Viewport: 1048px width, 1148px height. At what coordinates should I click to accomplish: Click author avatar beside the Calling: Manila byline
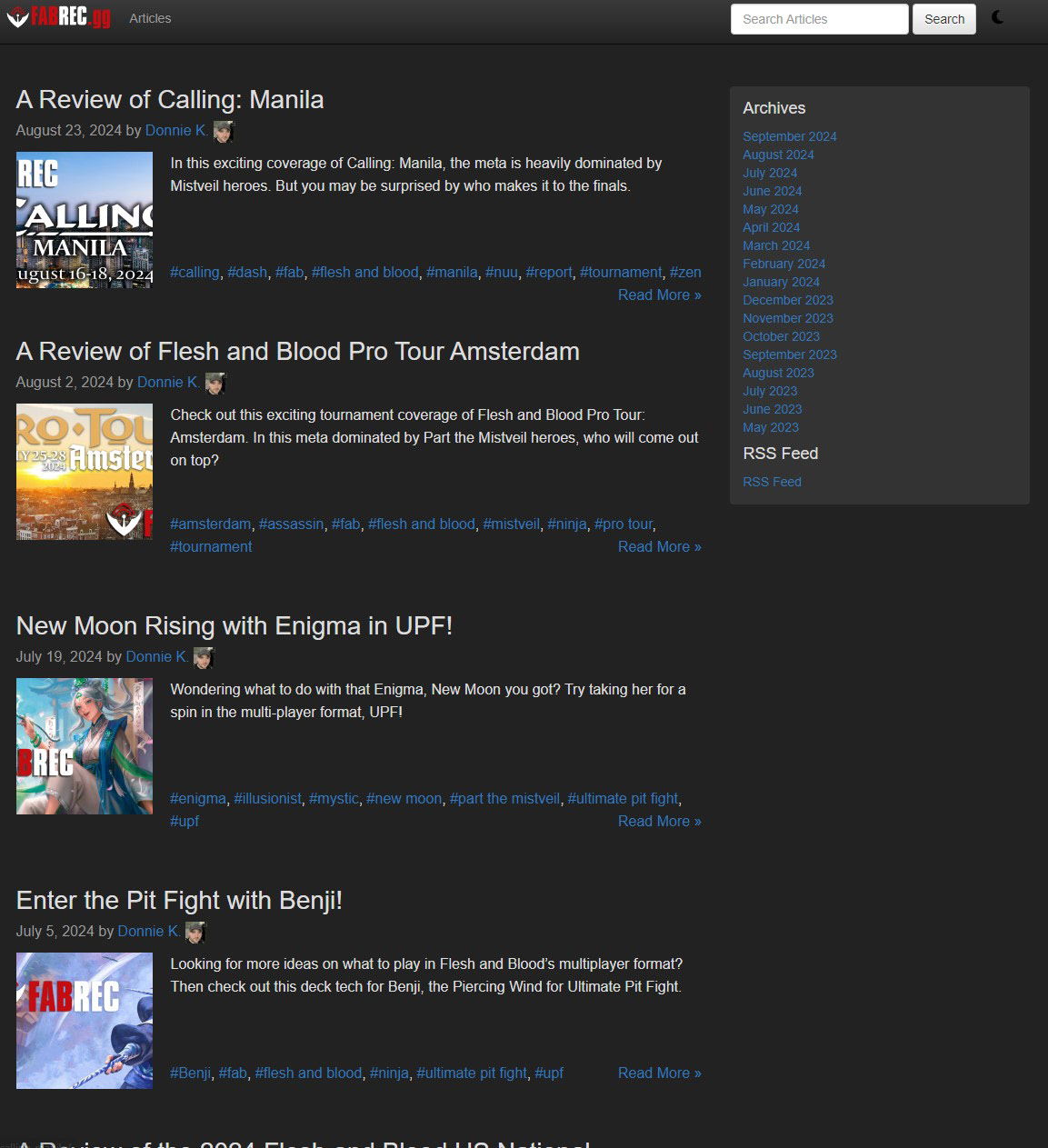pyautogui.click(x=224, y=132)
